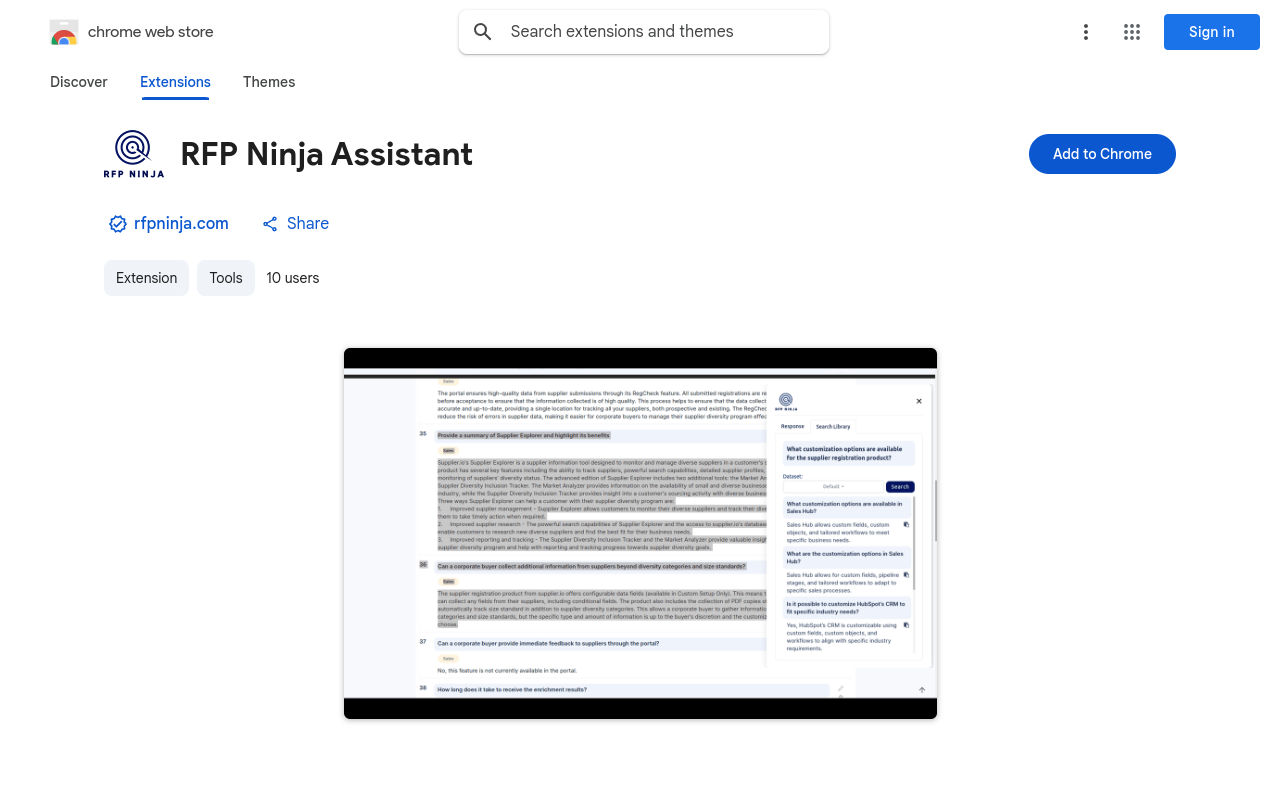Screen dimensions: 1280x800
Task: Click the RFP Ninja Assistant logo
Action: [133, 153]
